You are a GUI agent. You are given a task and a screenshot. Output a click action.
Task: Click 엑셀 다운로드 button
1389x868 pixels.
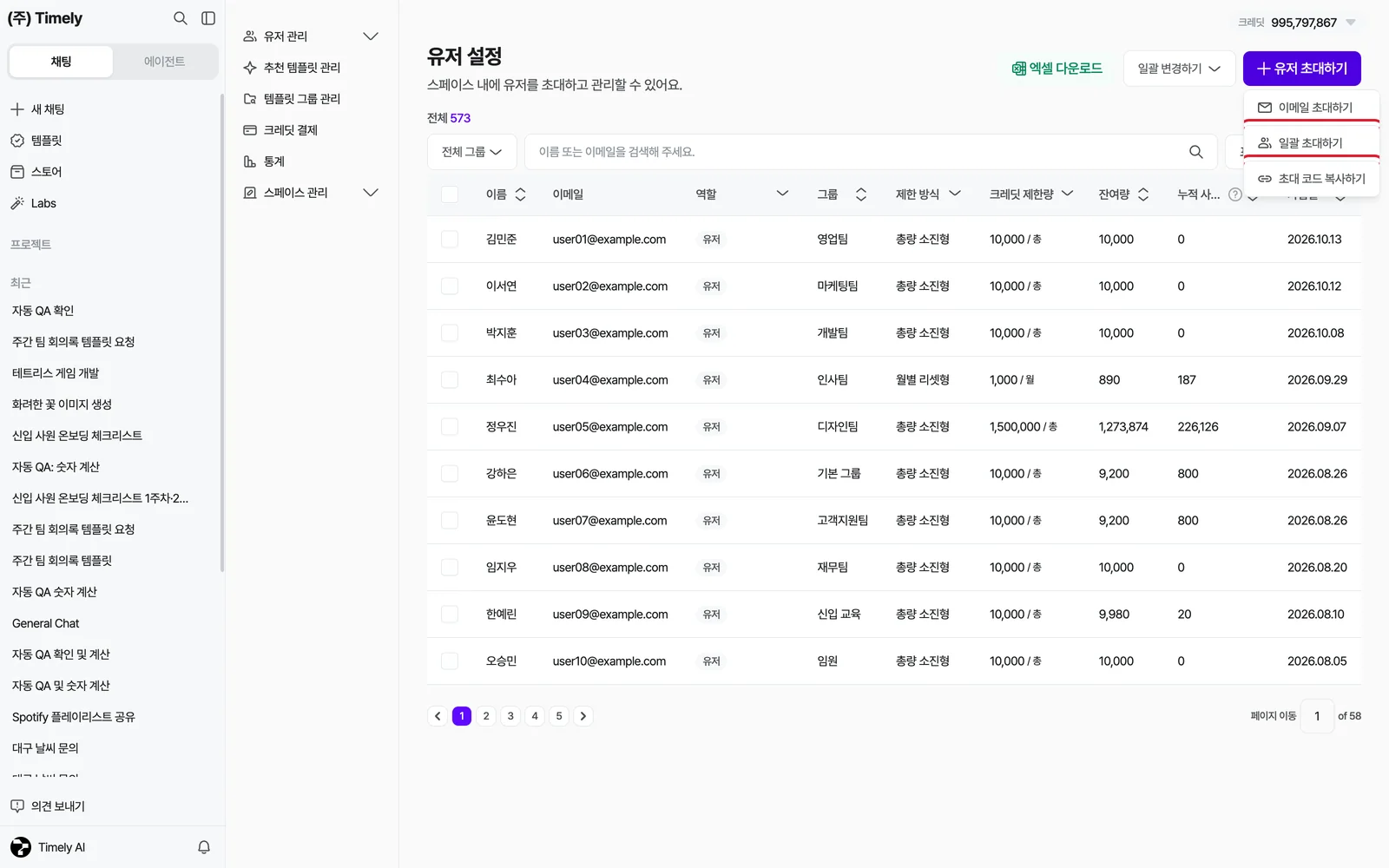[x=1057, y=69]
